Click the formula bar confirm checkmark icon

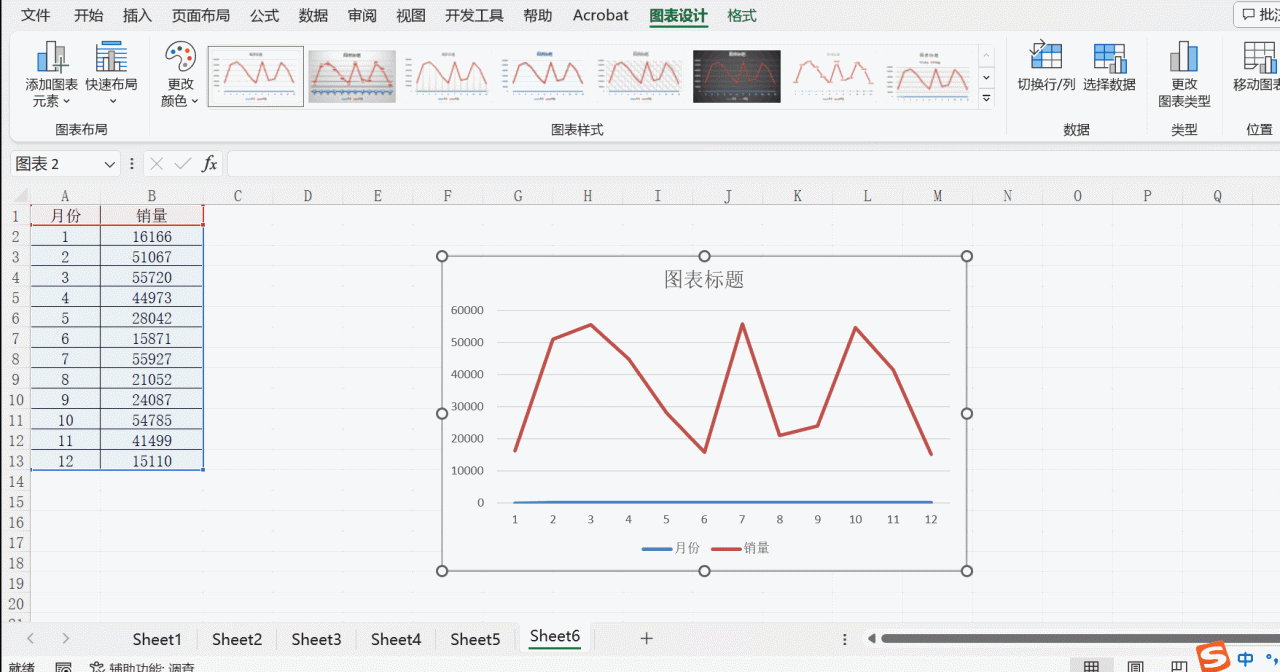[x=182, y=164]
